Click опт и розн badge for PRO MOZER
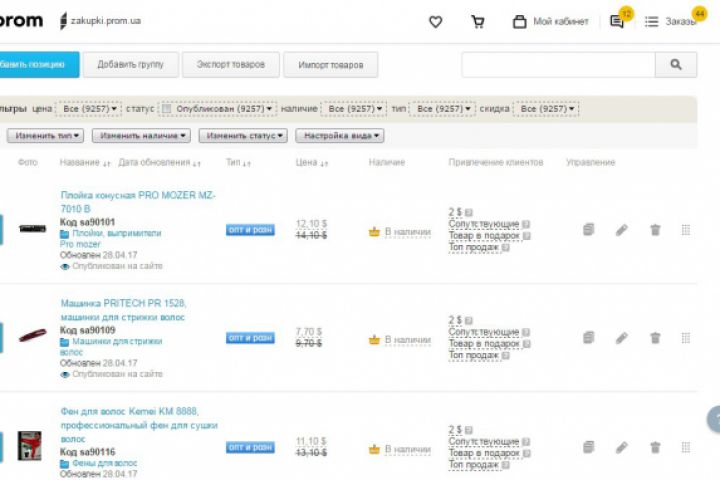This screenshot has height=480, width=720. pyautogui.click(x=250, y=230)
